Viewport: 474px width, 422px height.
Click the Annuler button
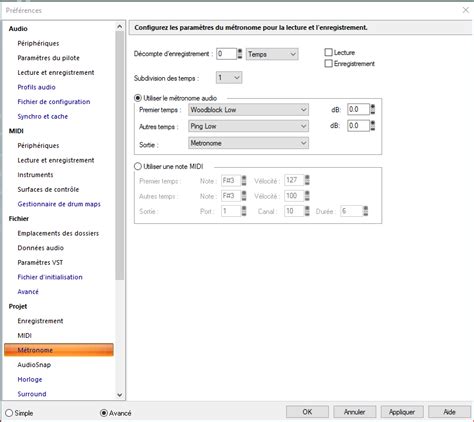point(355,412)
